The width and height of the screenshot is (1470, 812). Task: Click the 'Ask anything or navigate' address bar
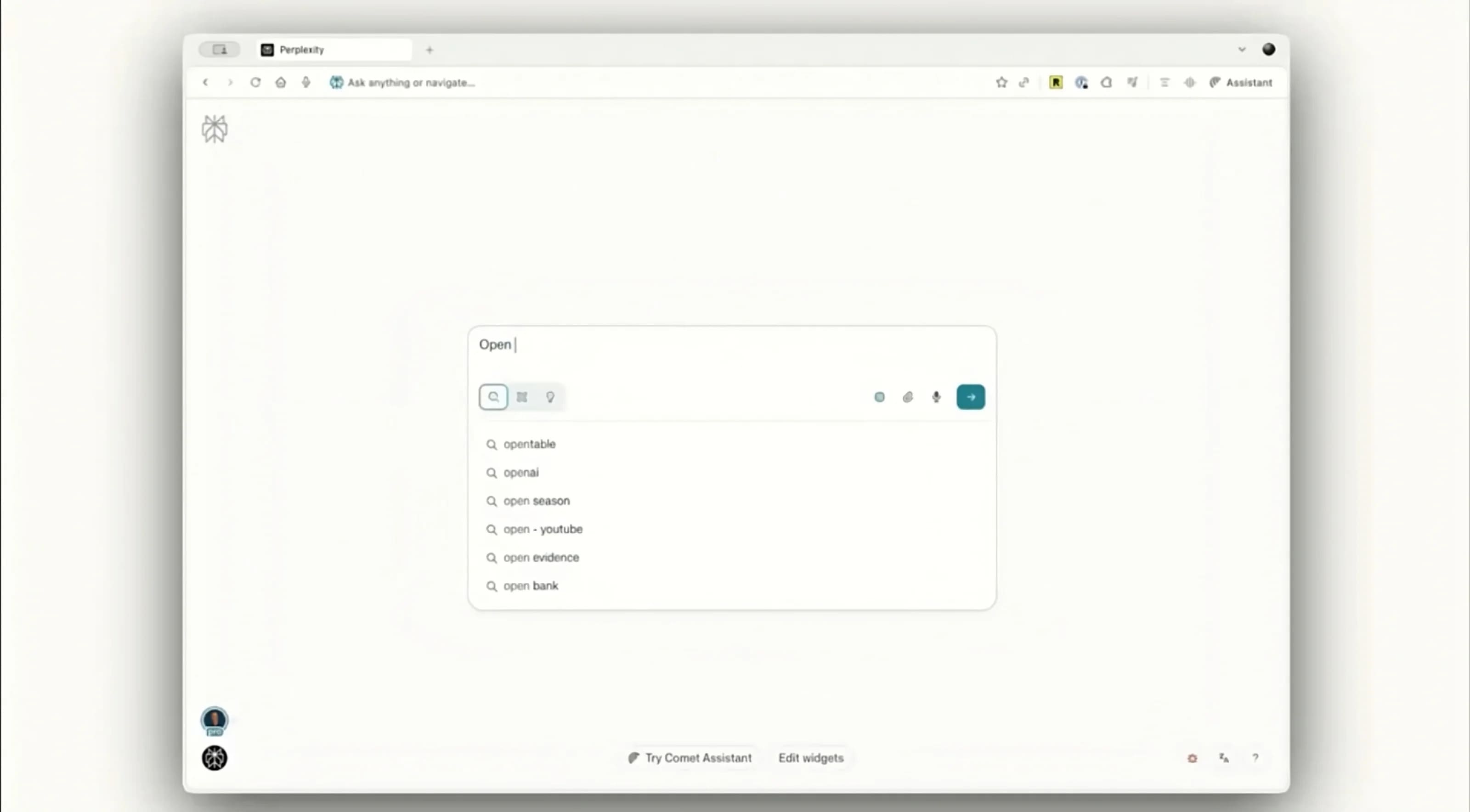coord(411,83)
